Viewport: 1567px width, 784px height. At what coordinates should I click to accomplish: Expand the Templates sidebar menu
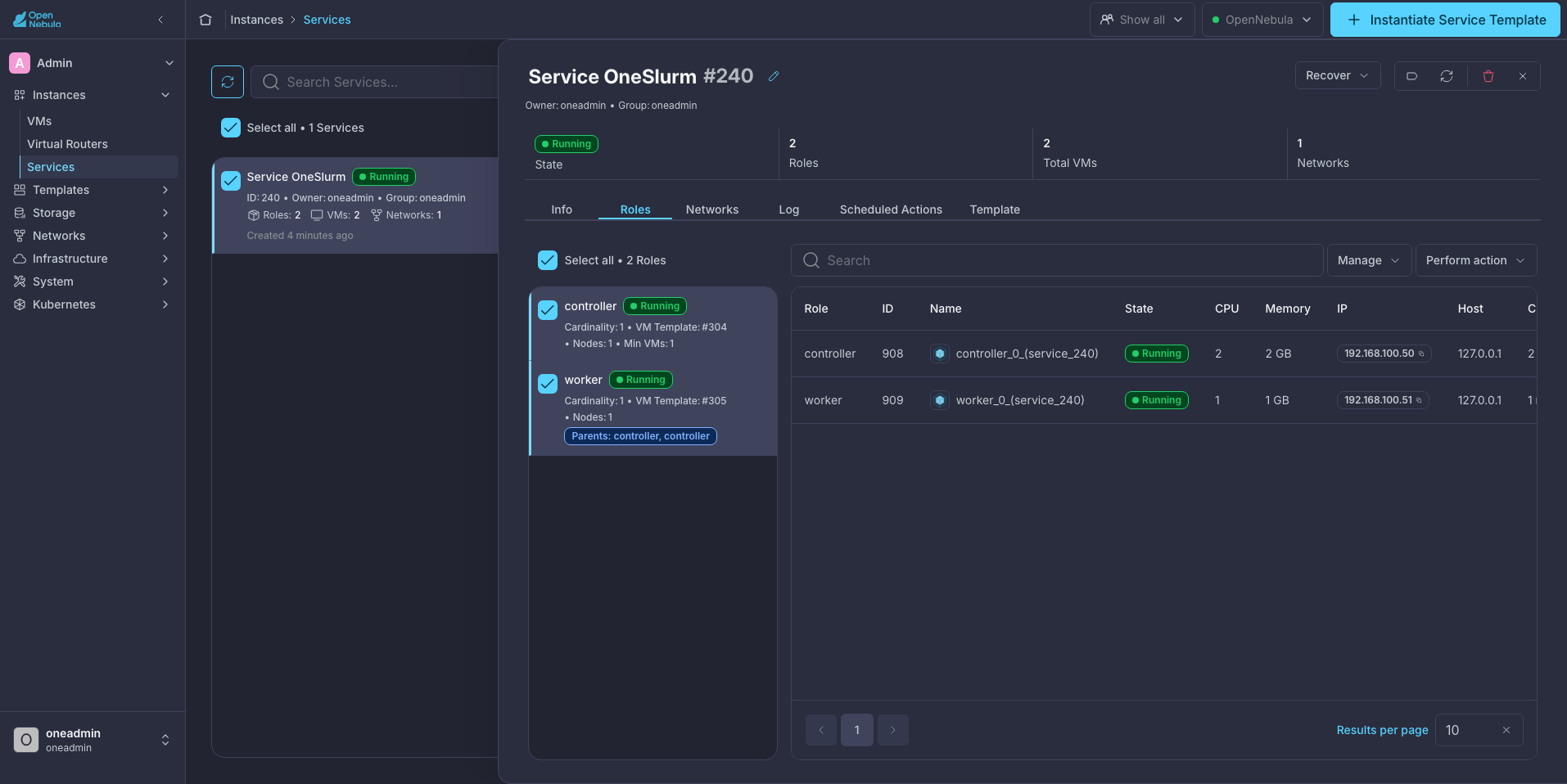tap(93, 190)
